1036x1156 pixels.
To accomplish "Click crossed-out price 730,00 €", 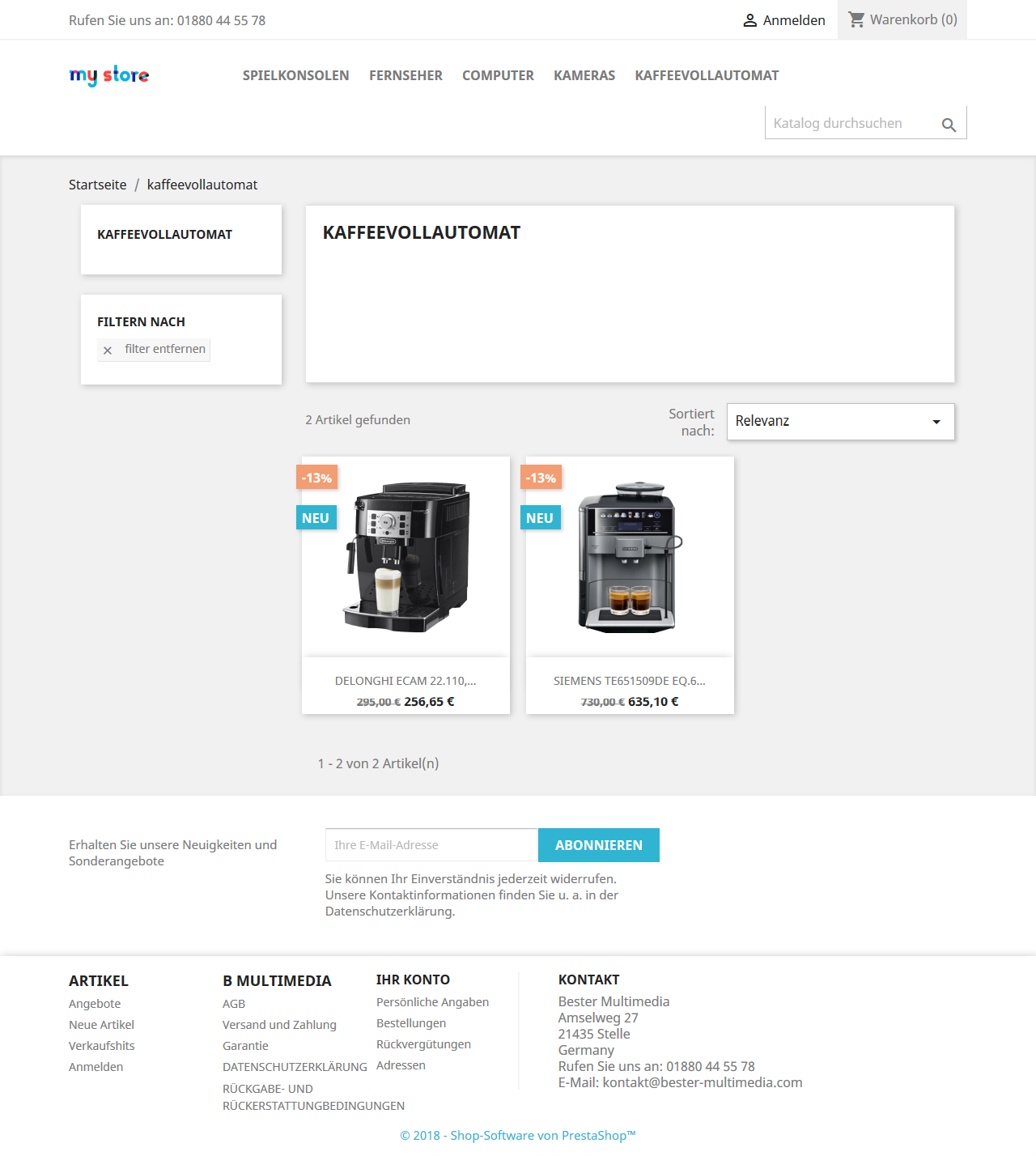I will tap(603, 702).
